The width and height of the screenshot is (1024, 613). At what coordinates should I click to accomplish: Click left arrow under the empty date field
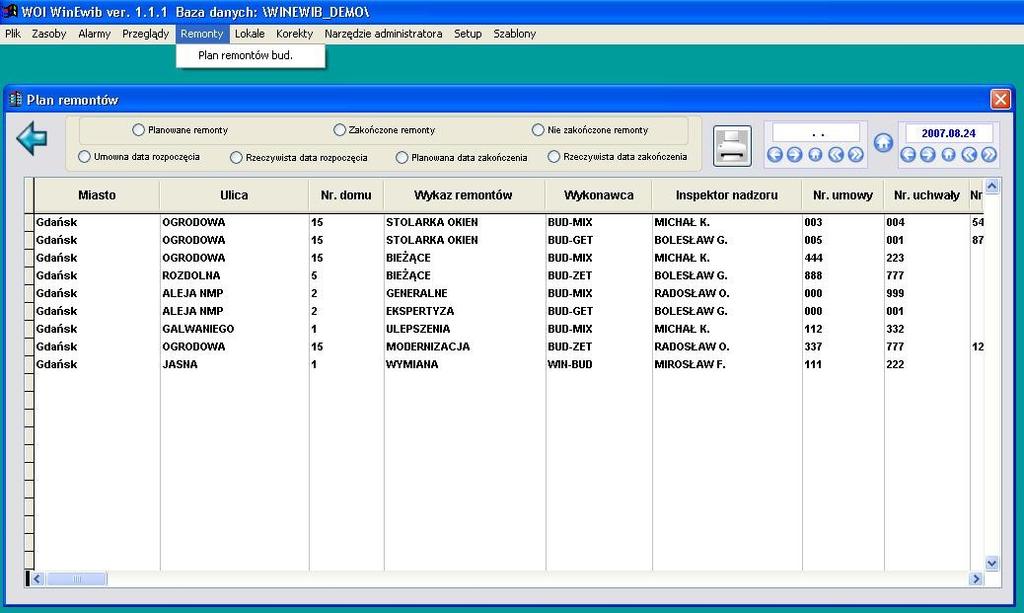click(775, 155)
